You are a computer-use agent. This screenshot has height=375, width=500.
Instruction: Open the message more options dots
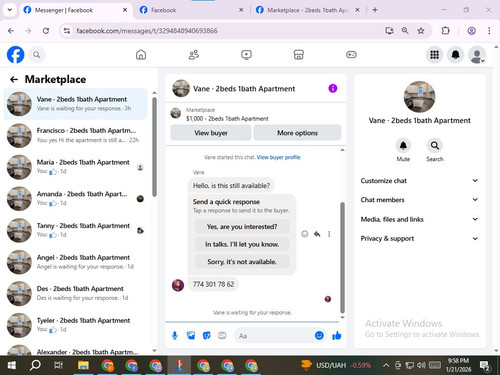click(x=329, y=234)
